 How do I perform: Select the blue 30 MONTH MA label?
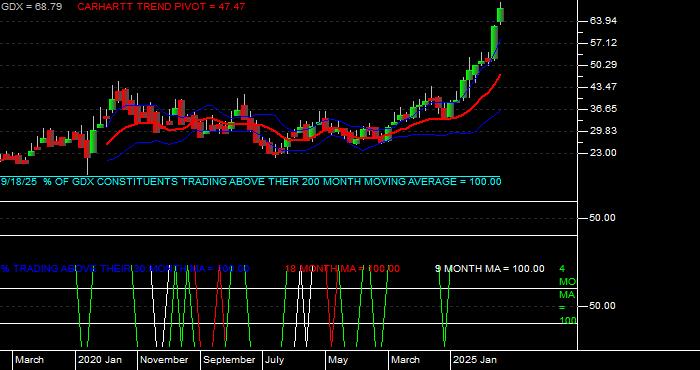click(125, 269)
